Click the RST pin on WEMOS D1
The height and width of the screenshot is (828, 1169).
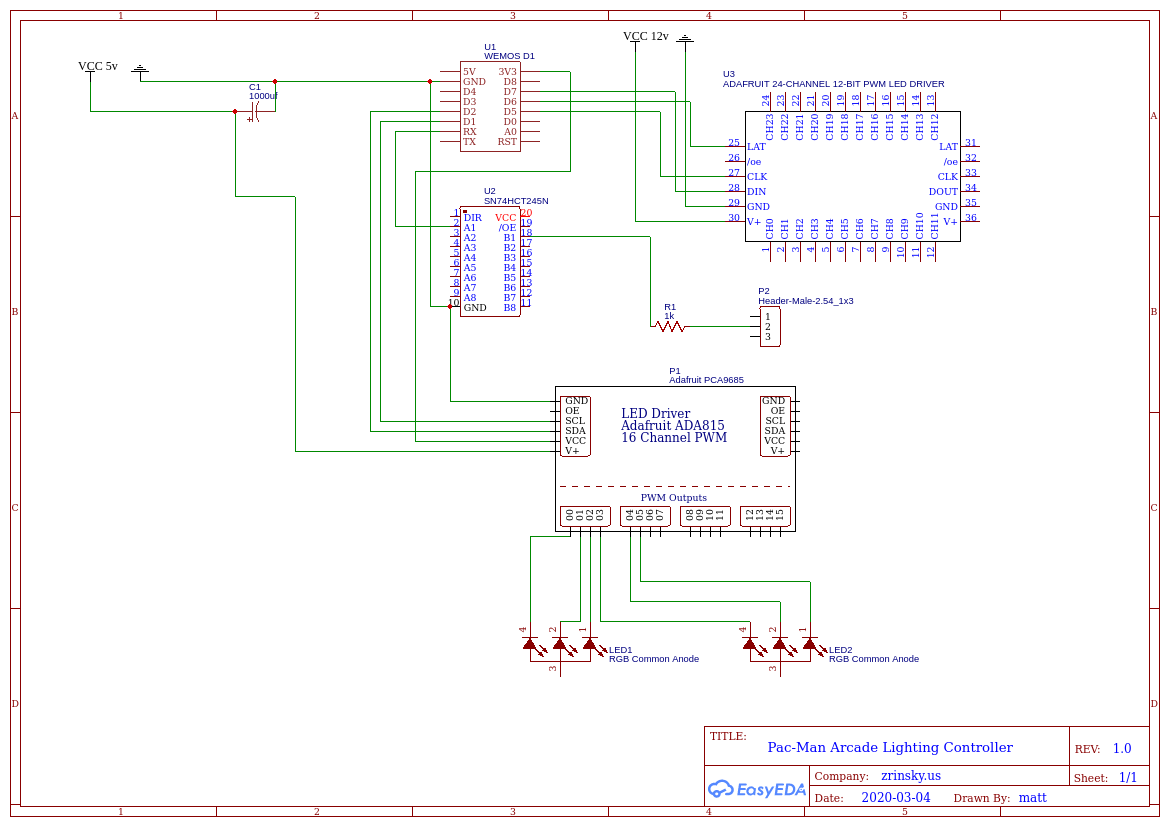[507, 142]
